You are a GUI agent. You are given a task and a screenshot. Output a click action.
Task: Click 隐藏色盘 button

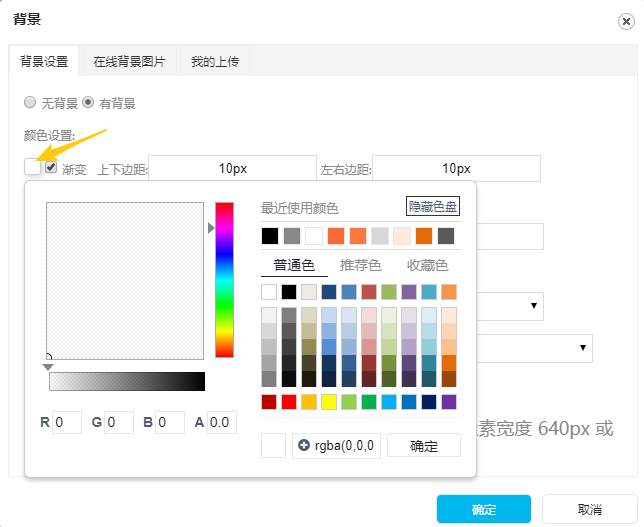(x=433, y=207)
